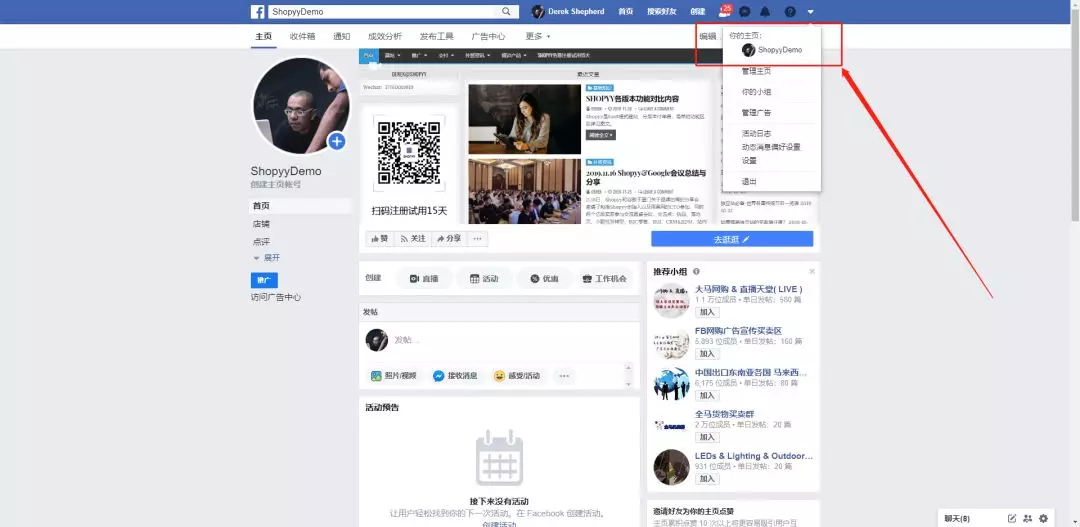
Task: Collapse the account dropdown arrow in top bar
Action: [x=811, y=12]
